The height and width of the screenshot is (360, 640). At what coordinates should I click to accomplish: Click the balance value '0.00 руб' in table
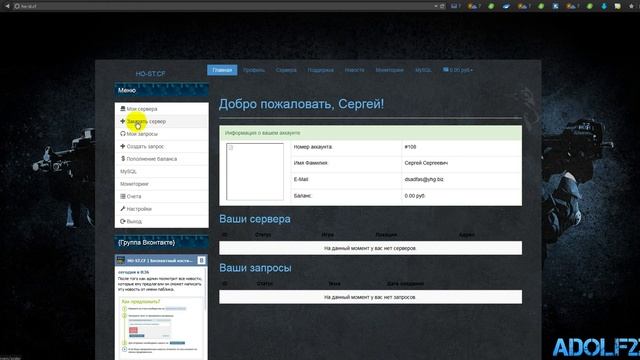(415, 196)
